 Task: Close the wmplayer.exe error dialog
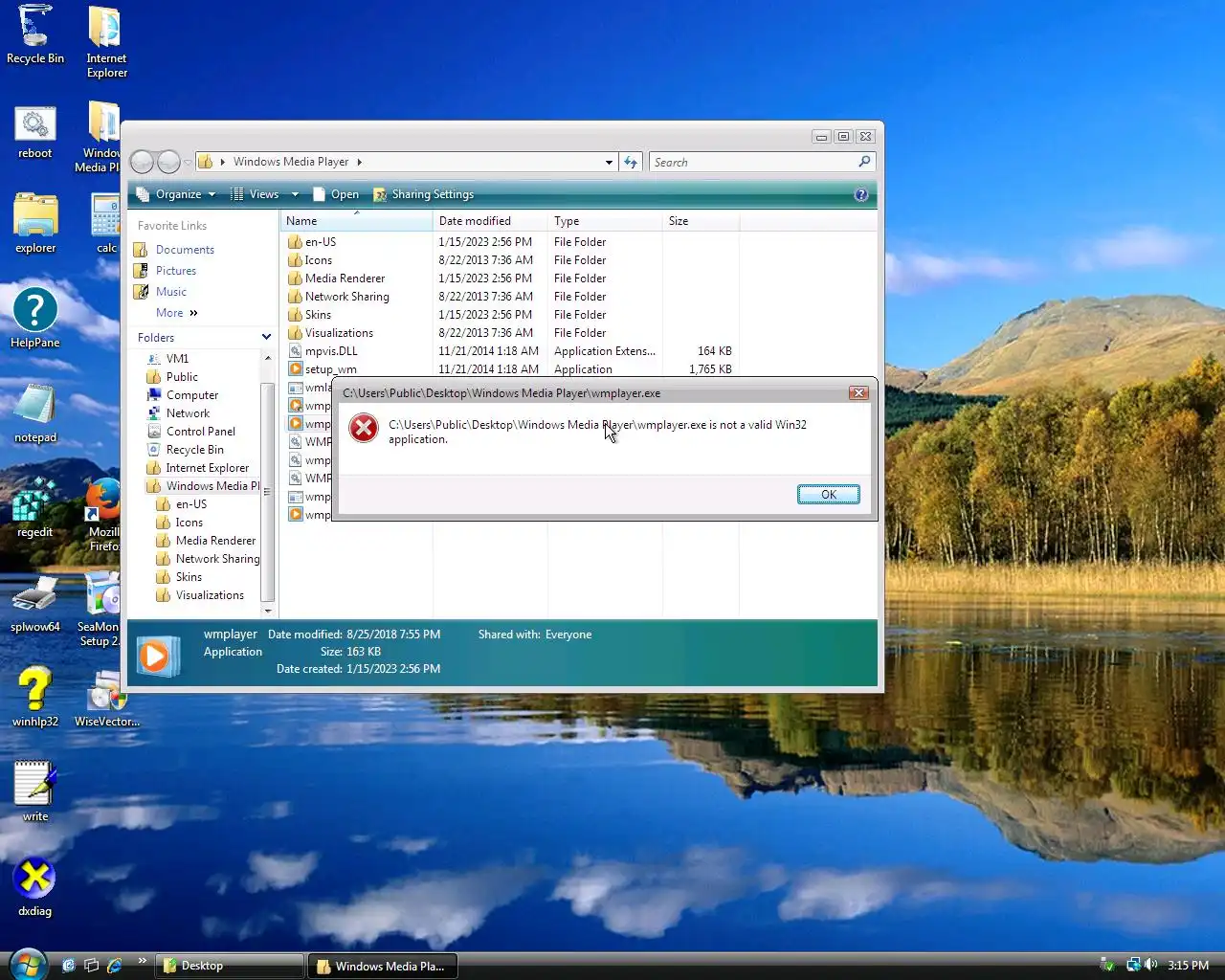[x=858, y=392]
